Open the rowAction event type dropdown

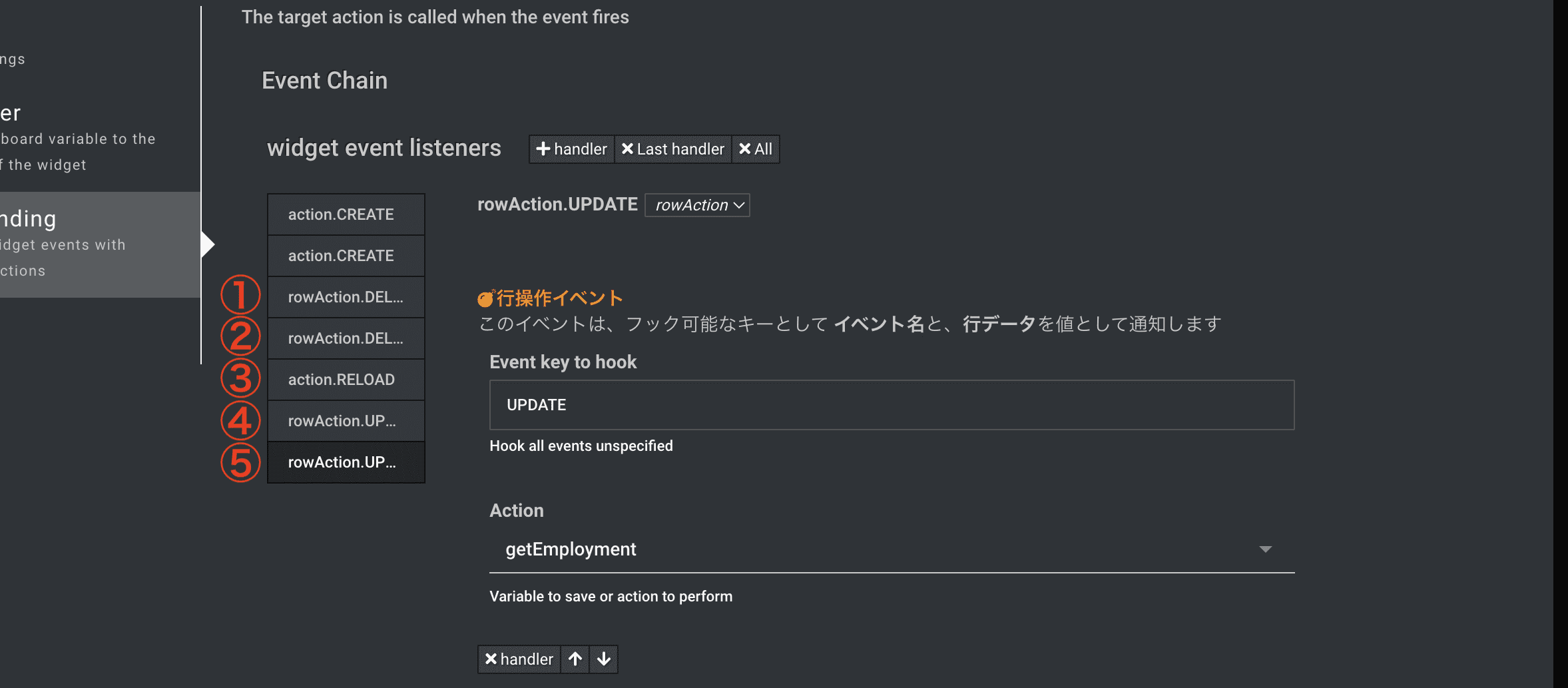point(697,205)
